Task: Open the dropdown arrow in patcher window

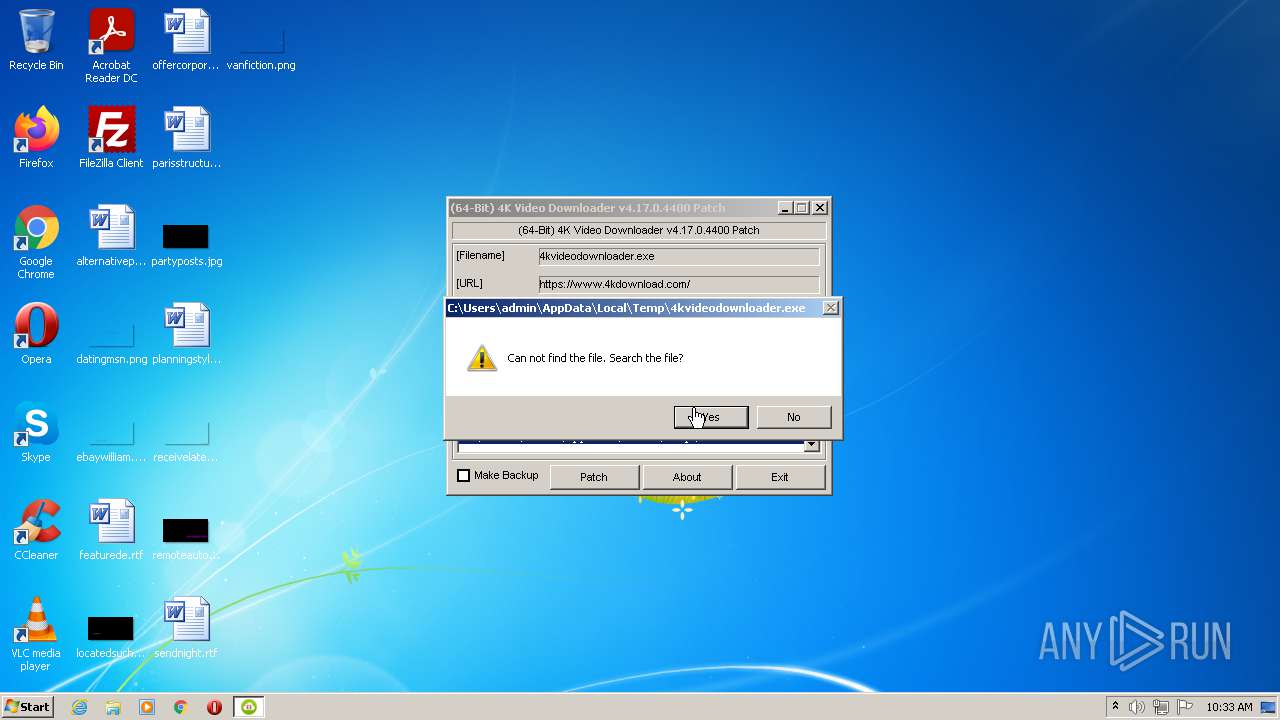Action: click(x=811, y=445)
